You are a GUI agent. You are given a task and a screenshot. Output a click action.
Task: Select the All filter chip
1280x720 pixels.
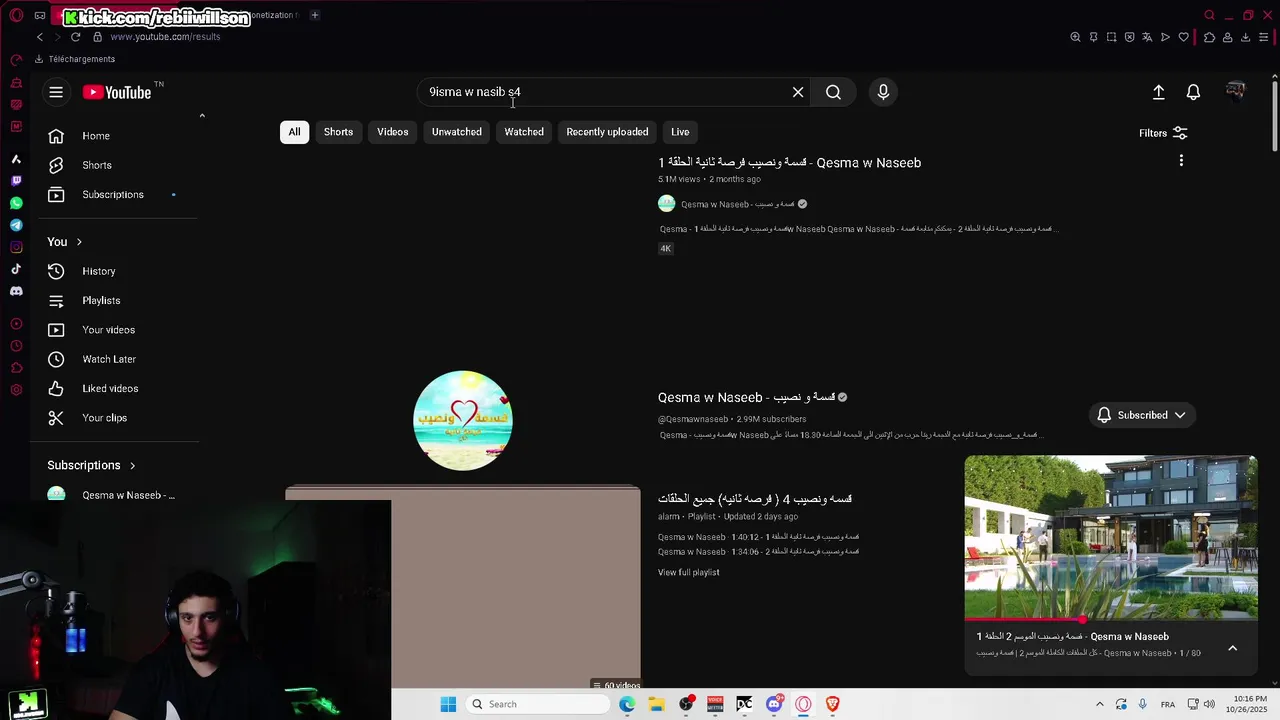[x=294, y=132]
